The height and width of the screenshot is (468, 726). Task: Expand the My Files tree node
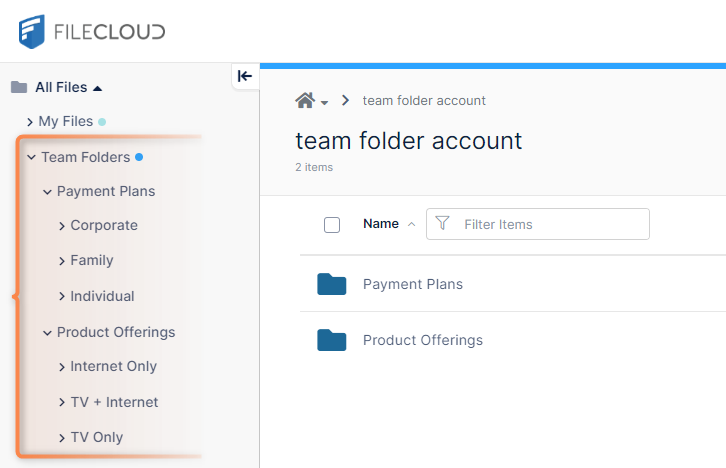pos(30,122)
